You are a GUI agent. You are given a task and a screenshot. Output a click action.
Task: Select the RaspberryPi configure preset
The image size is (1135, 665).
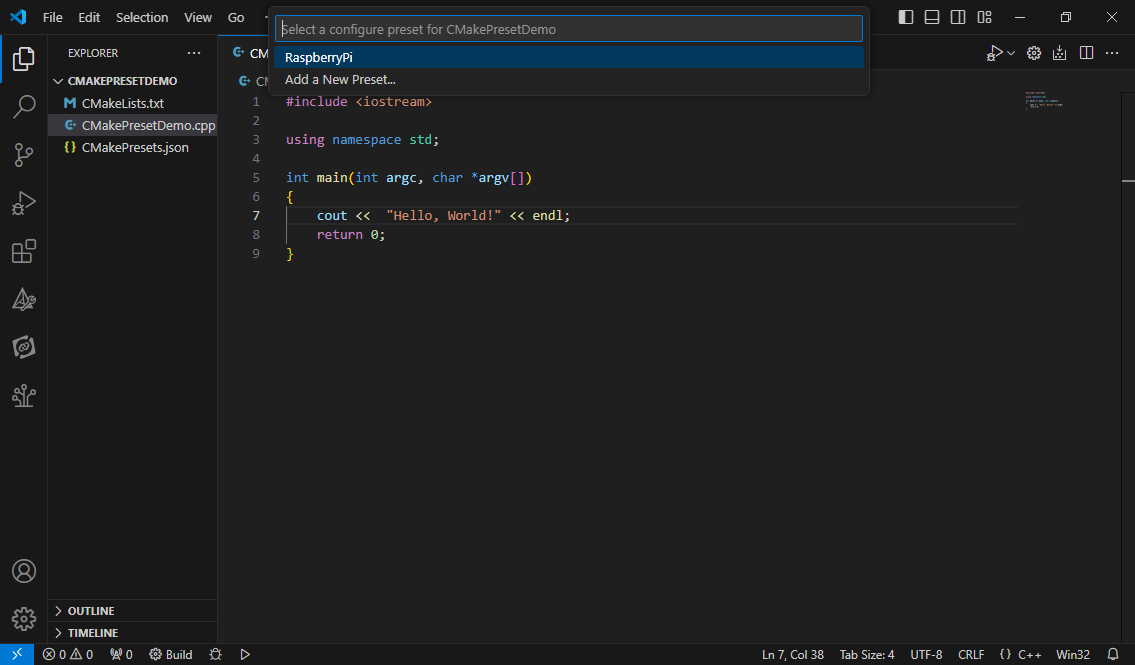click(569, 57)
